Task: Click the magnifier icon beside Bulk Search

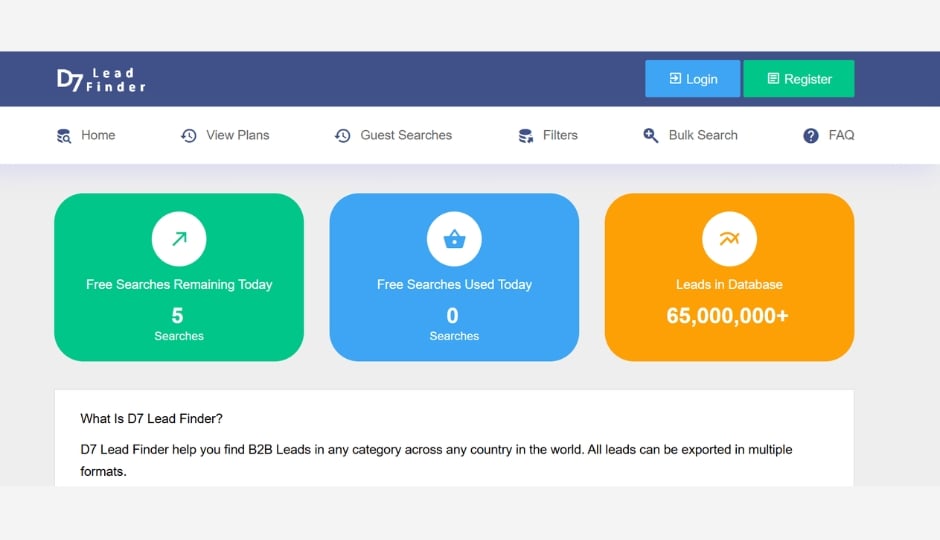Action: [650, 135]
